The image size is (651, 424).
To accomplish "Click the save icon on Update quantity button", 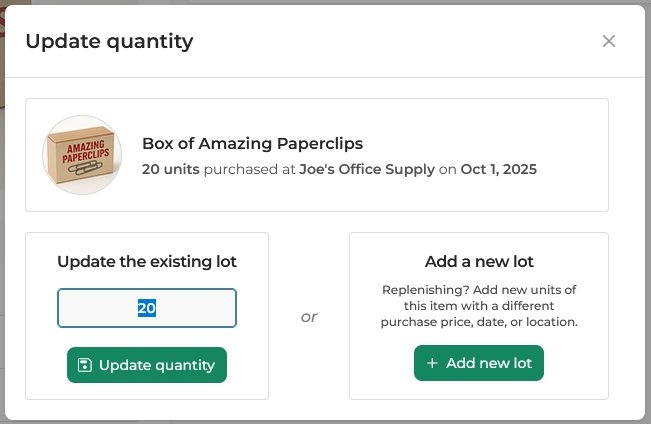I will pos(84,365).
